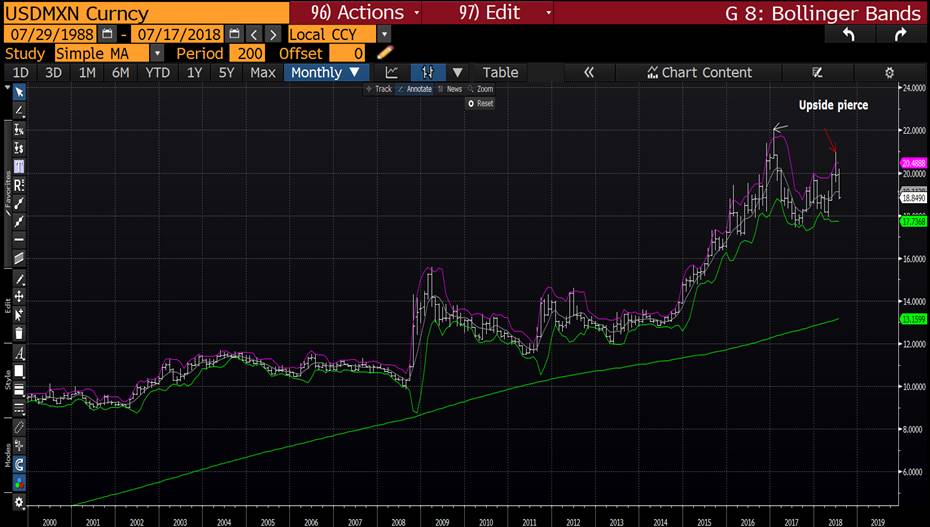The height and width of the screenshot is (527, 930).
Task: Select the horizontal line tool
Action: click(19, 239)
